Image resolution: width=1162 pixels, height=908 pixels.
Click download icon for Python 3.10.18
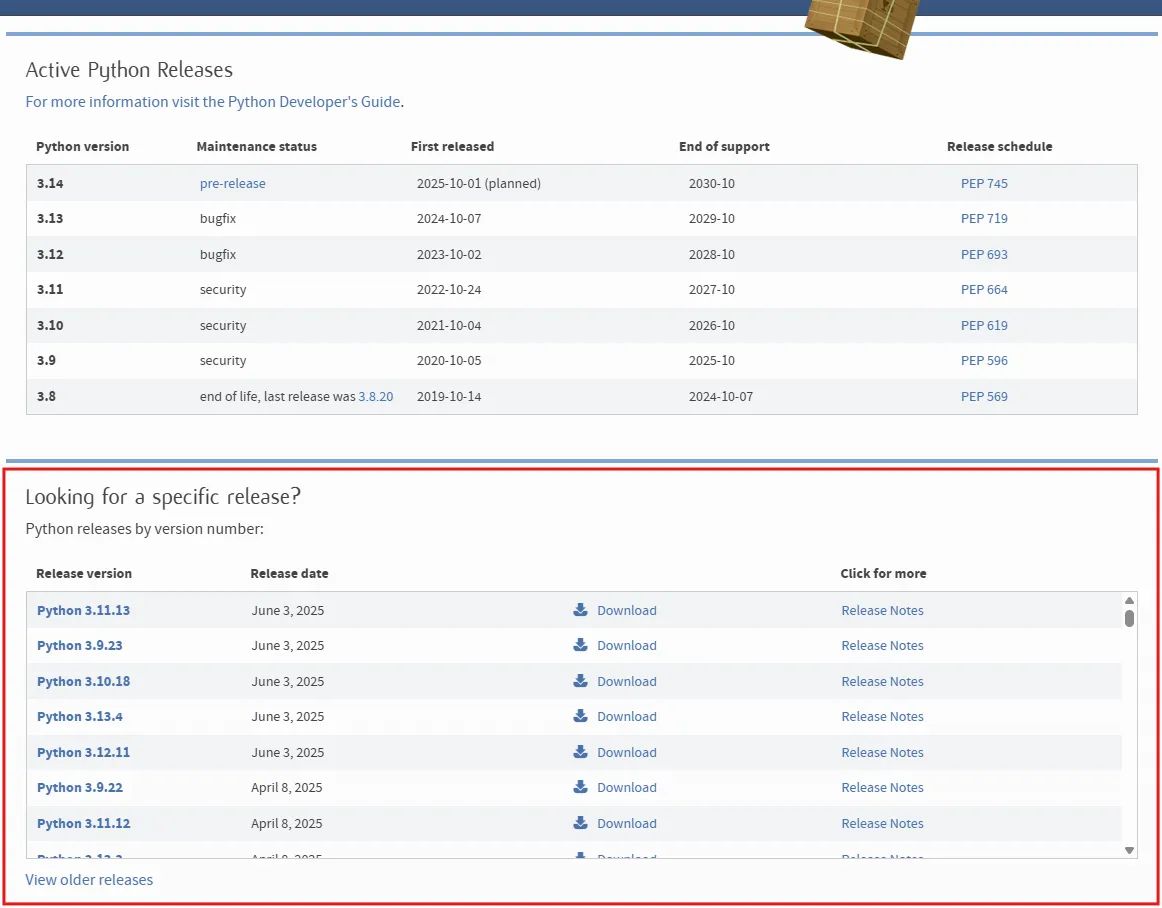tap(580, 680)
